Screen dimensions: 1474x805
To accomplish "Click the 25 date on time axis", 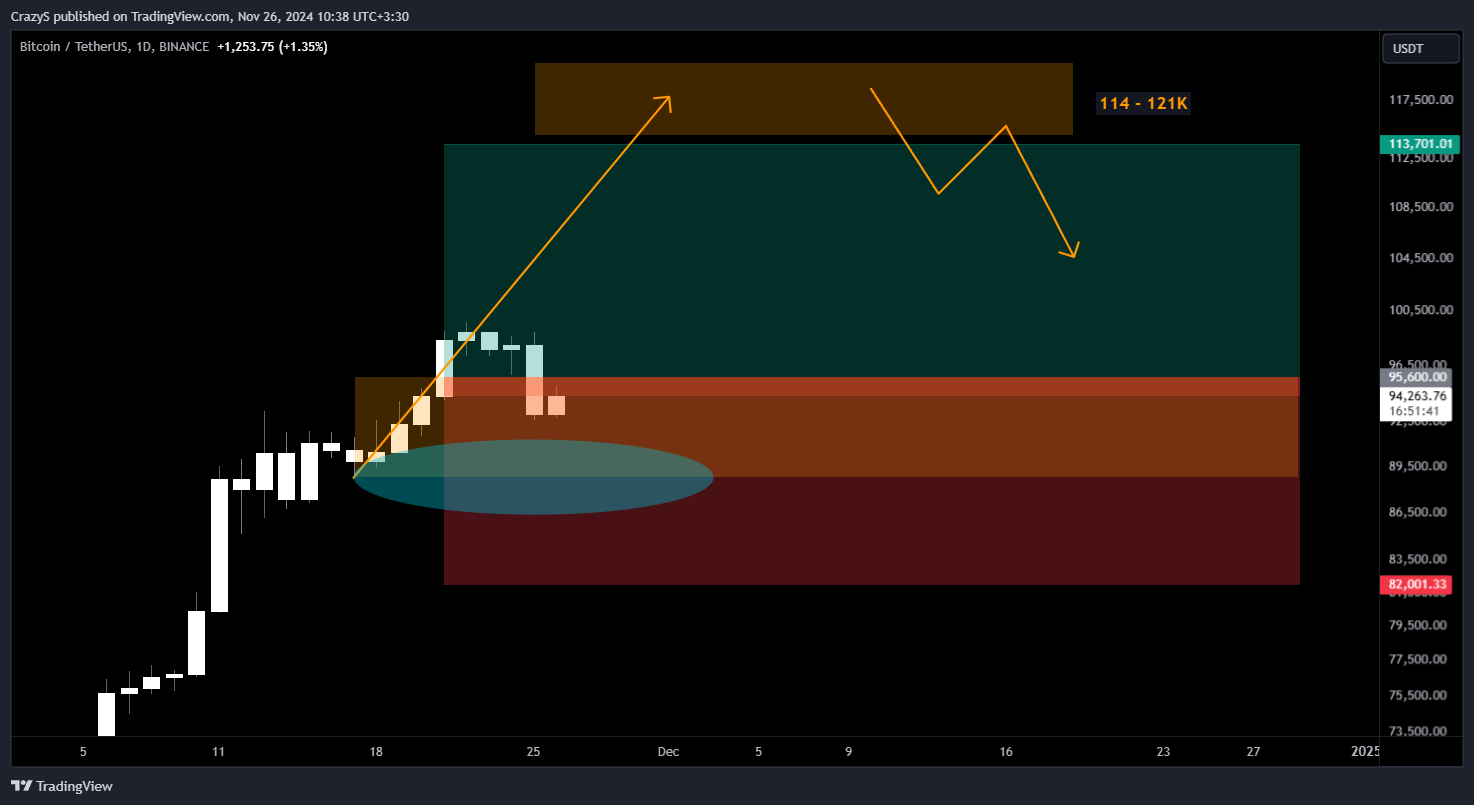I will pos(534,752).
